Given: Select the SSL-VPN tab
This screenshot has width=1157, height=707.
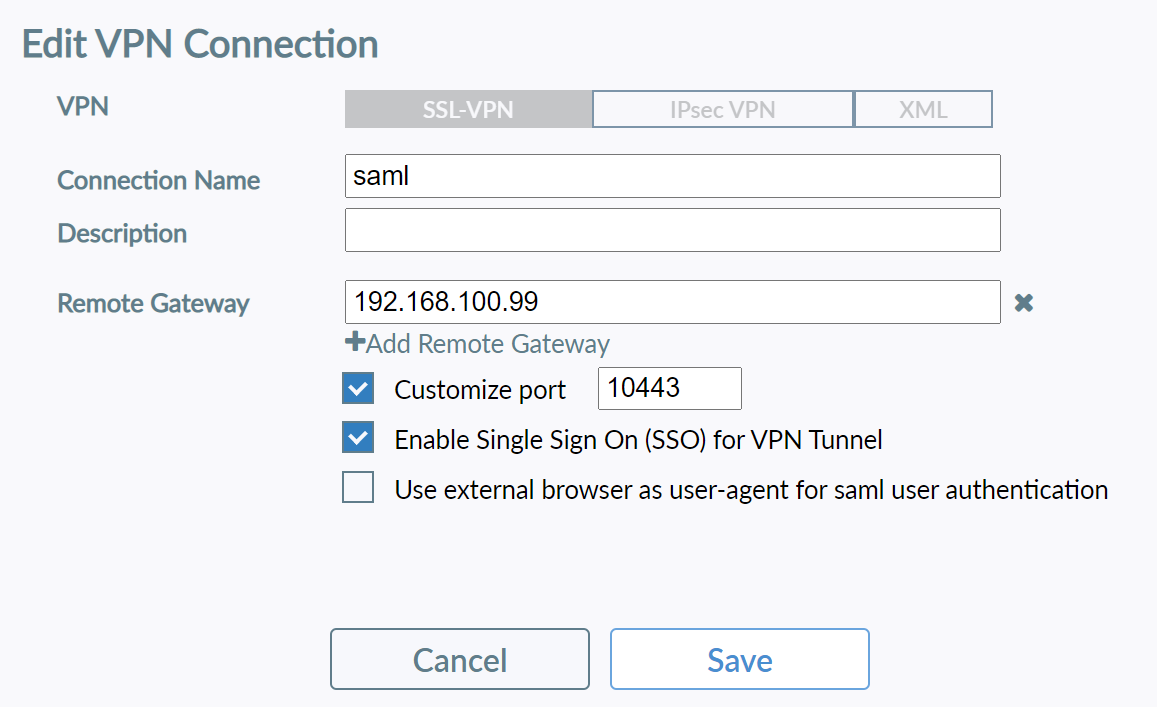Looking at the screenshot, I should (x=468, y=110).
